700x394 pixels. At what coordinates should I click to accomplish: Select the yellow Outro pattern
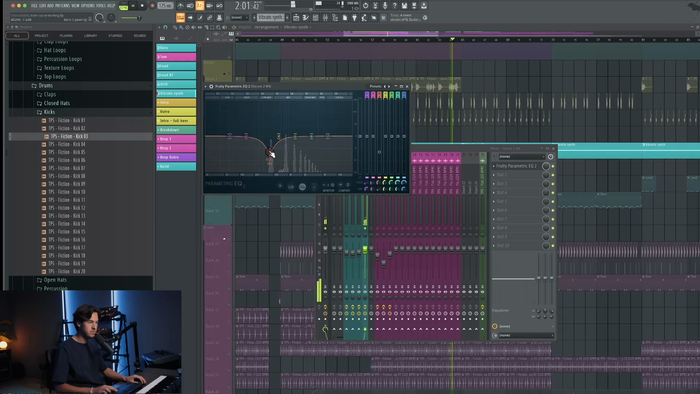pyautogui.click(x=176, y=112)
